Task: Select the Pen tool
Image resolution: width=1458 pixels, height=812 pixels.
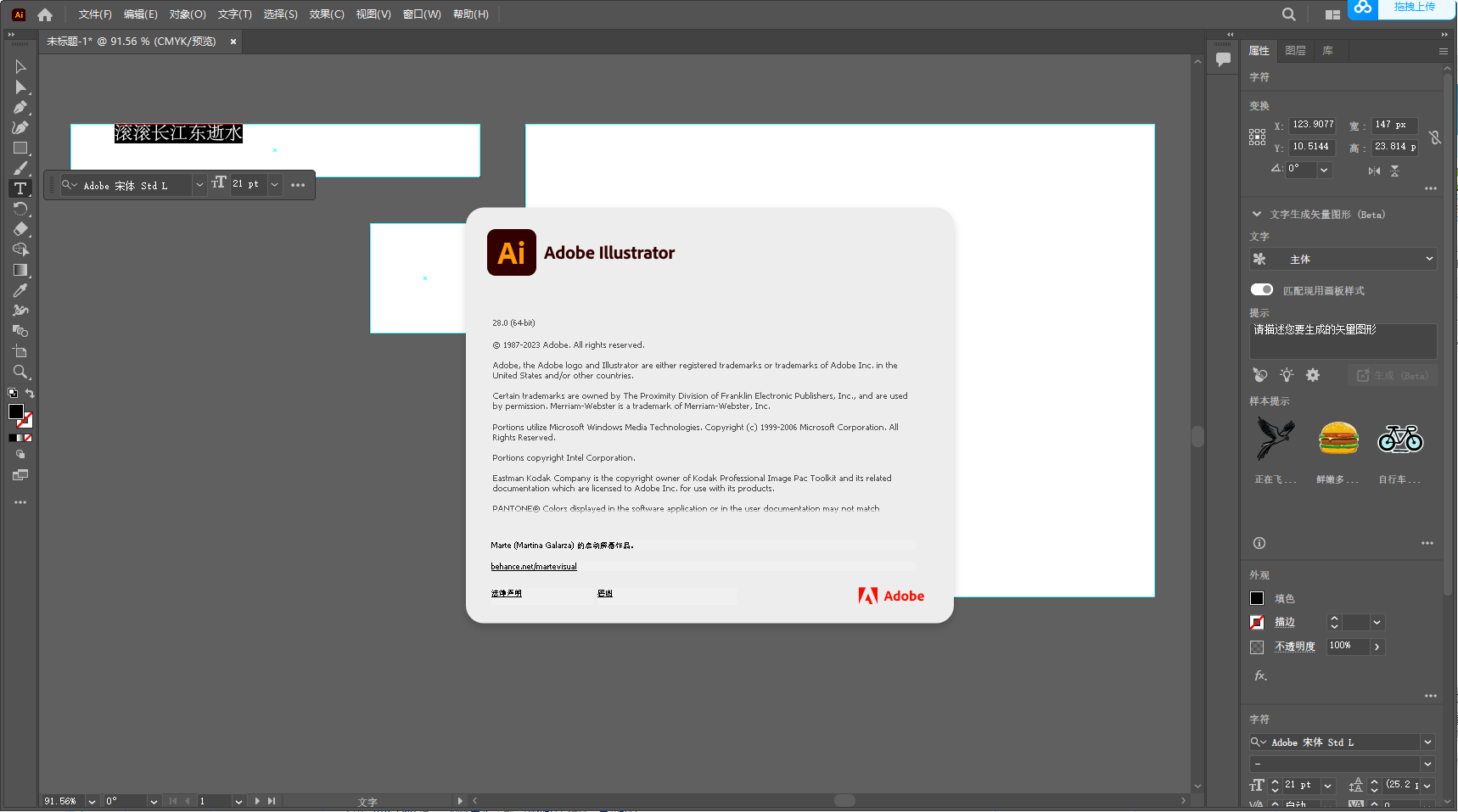Action: (20, 107)
